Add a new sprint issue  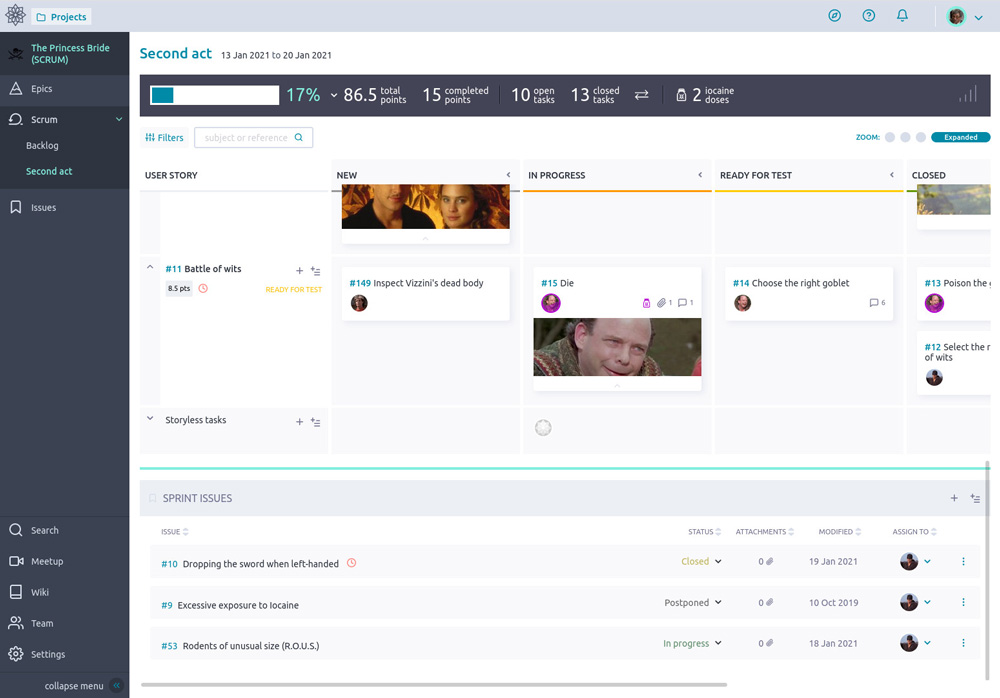pyautogui.click(x=954, y=498)
